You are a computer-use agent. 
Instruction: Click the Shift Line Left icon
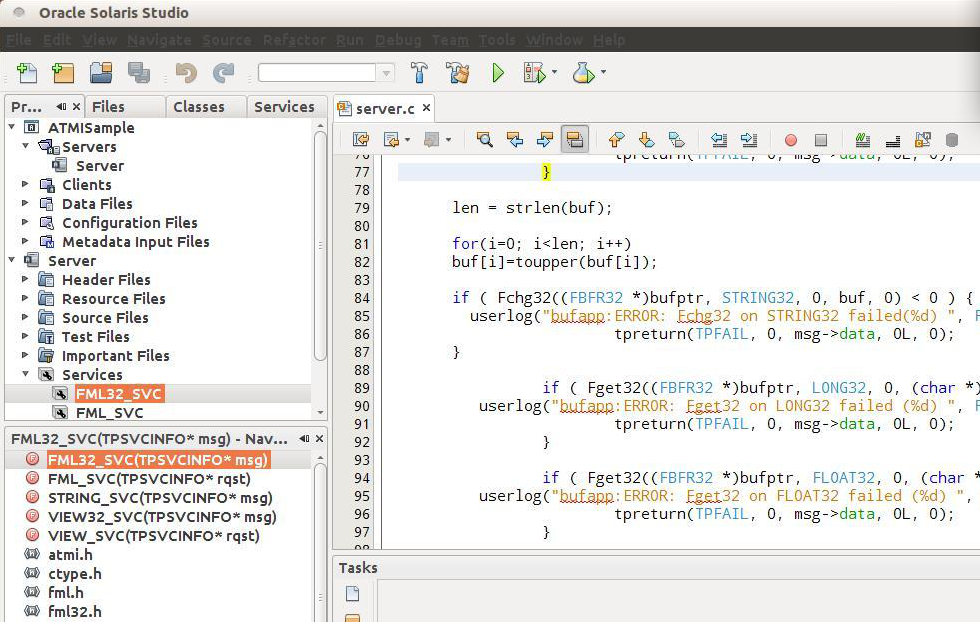pyautogui.click(x=719, y=139)
